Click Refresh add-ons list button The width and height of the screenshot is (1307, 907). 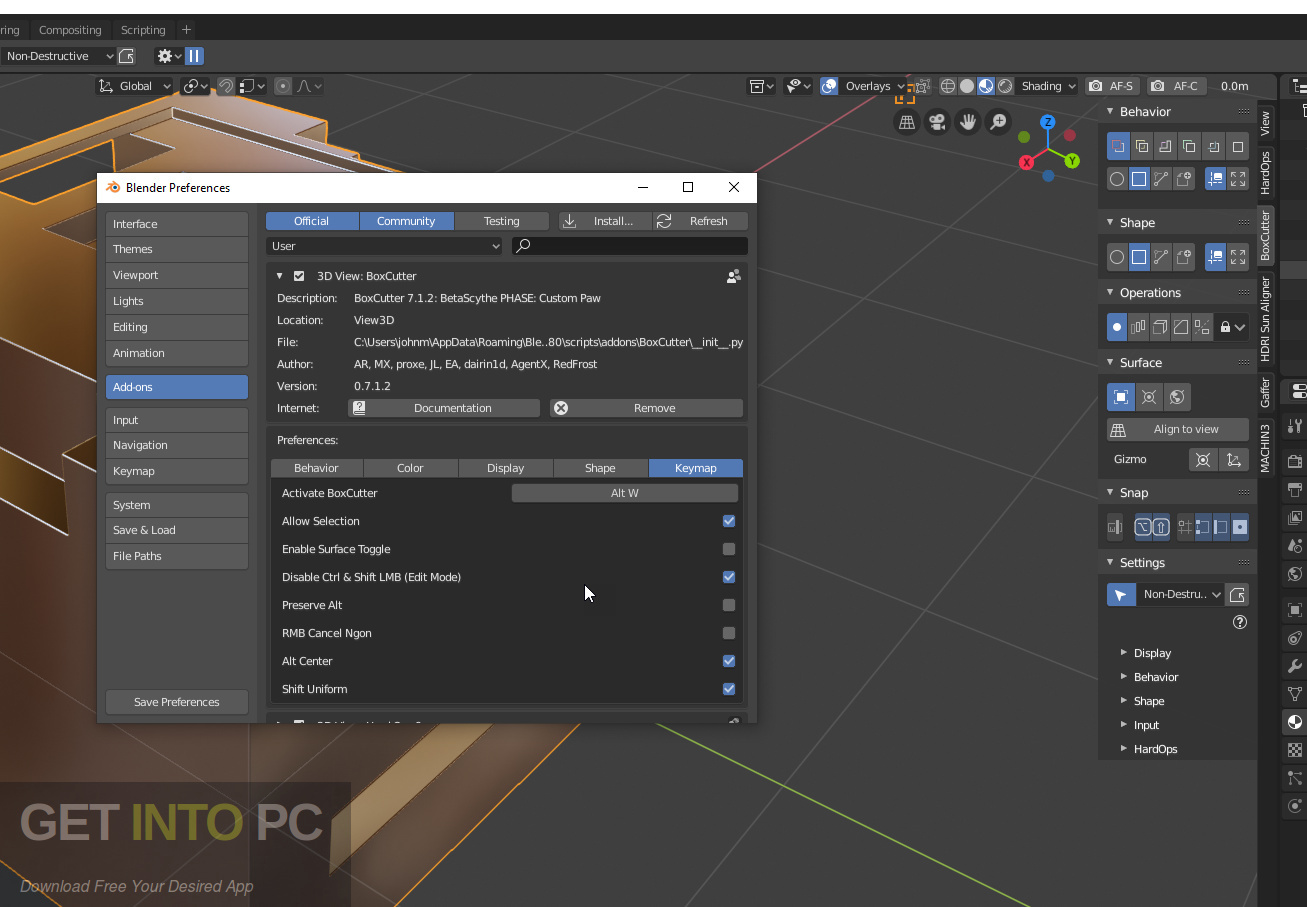click(x=700, y=221)
